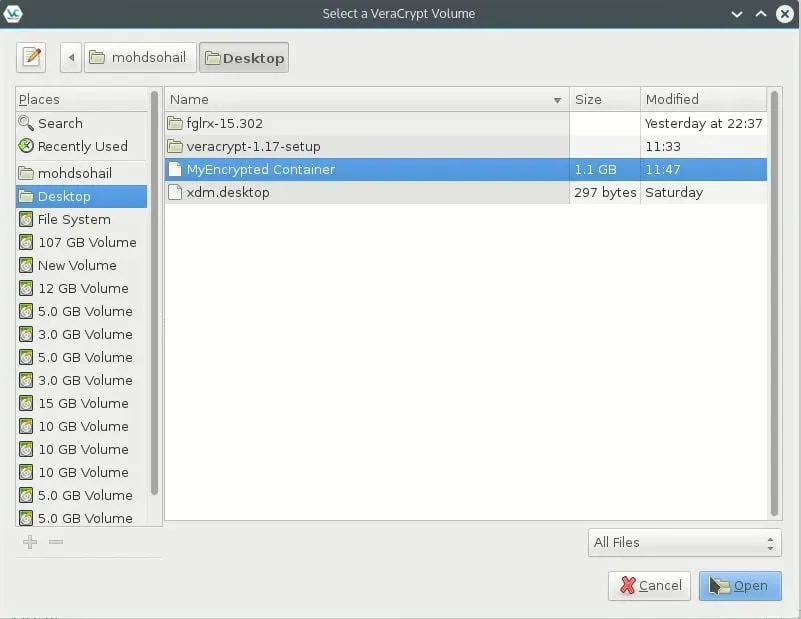Click the file list vertical scrollbar
Screen dimensions: 801x619
pos(774,303)
